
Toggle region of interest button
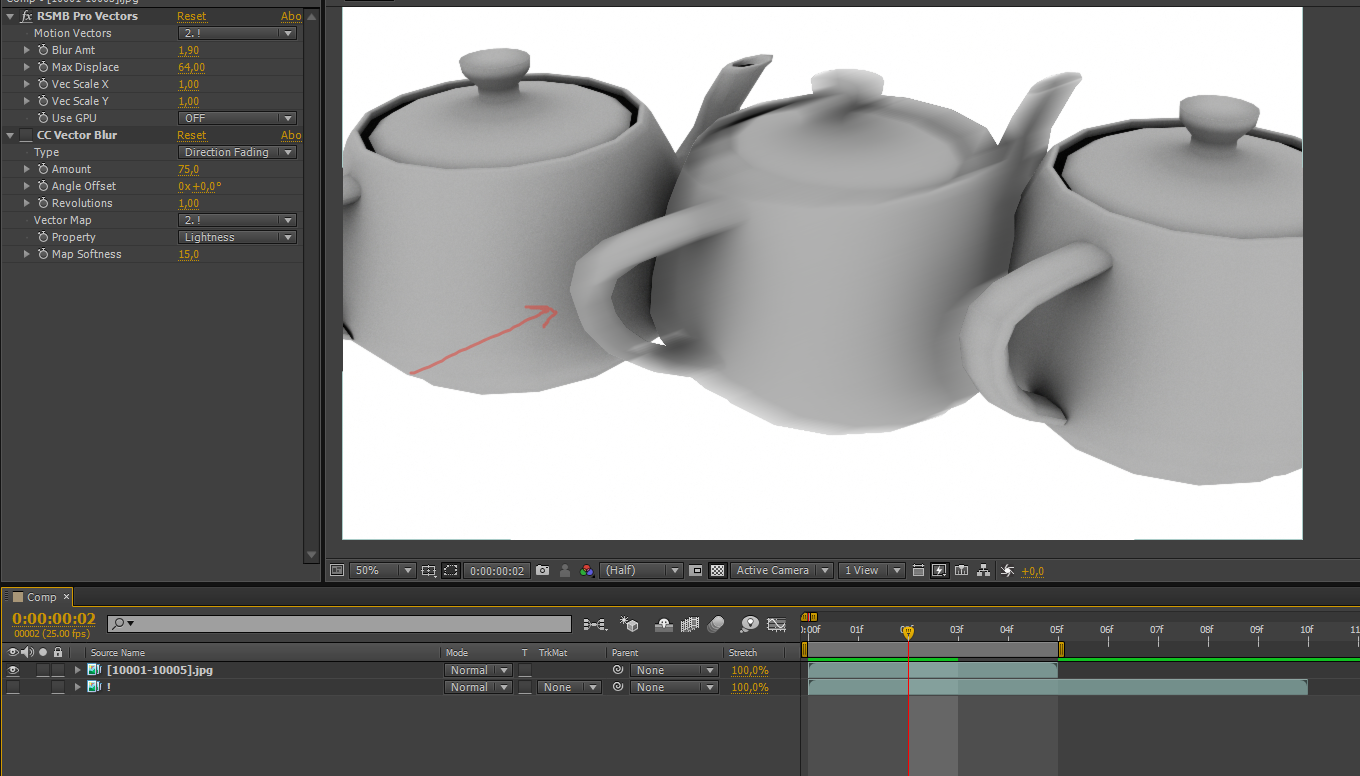point(696,570)
